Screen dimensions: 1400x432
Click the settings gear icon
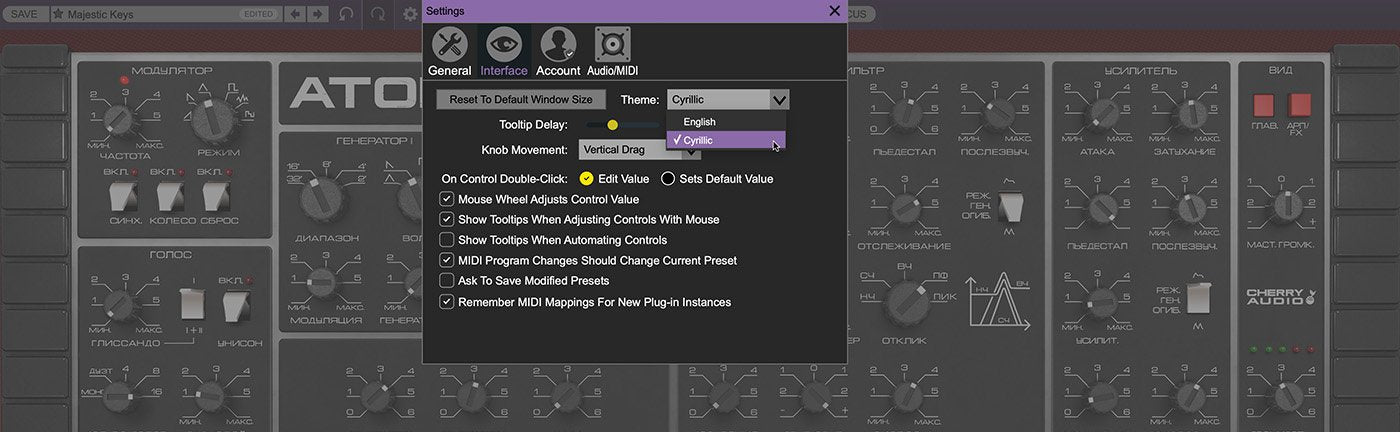tap(410, 14)
